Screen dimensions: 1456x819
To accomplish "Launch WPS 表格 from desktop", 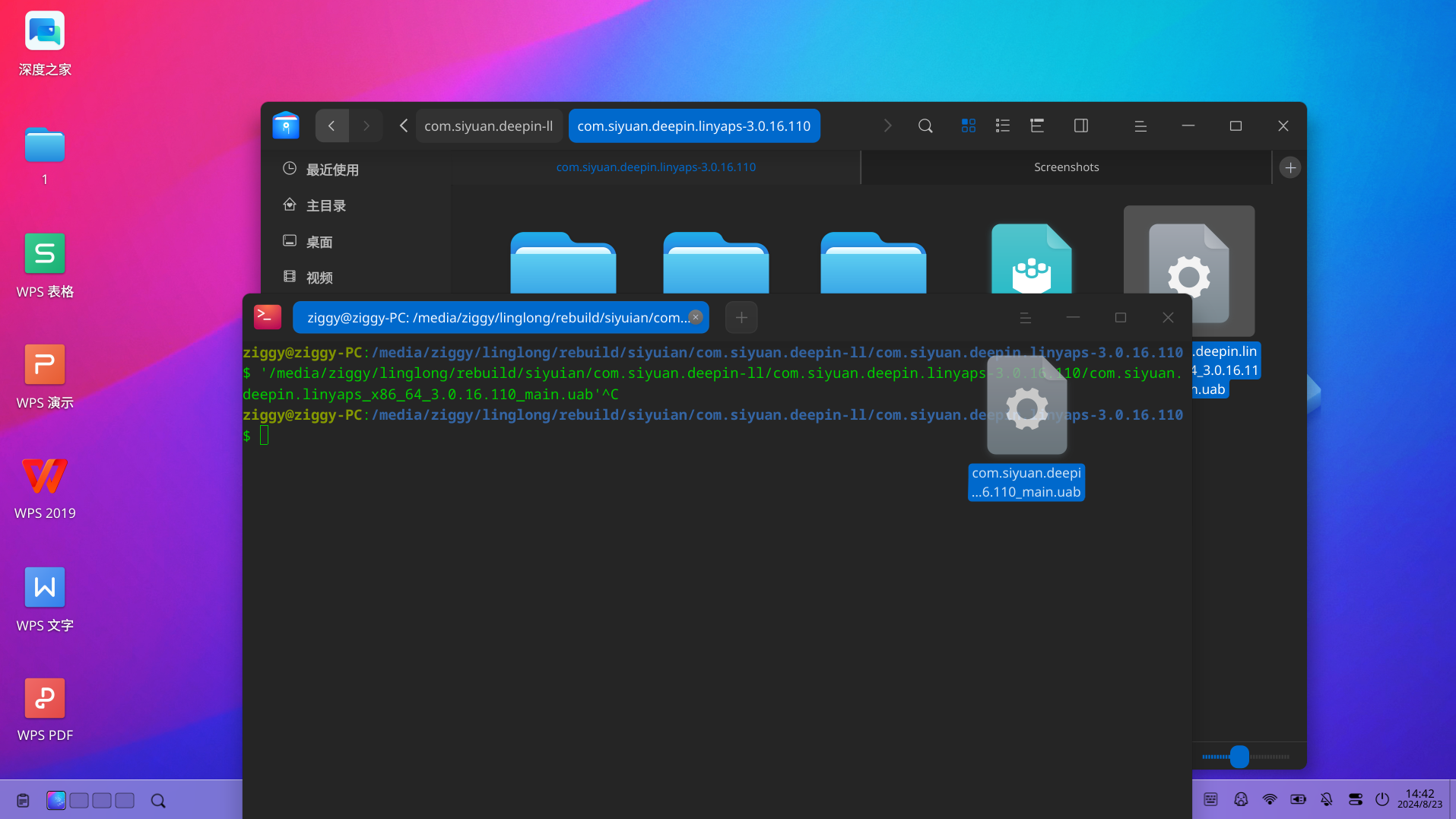I will click(45, 266).
